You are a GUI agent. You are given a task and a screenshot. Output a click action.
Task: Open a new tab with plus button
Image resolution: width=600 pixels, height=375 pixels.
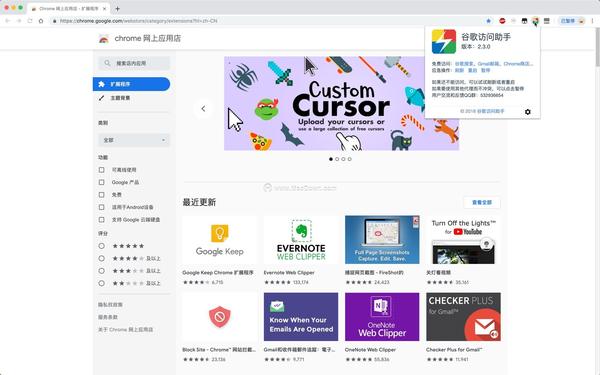[117, 8]
